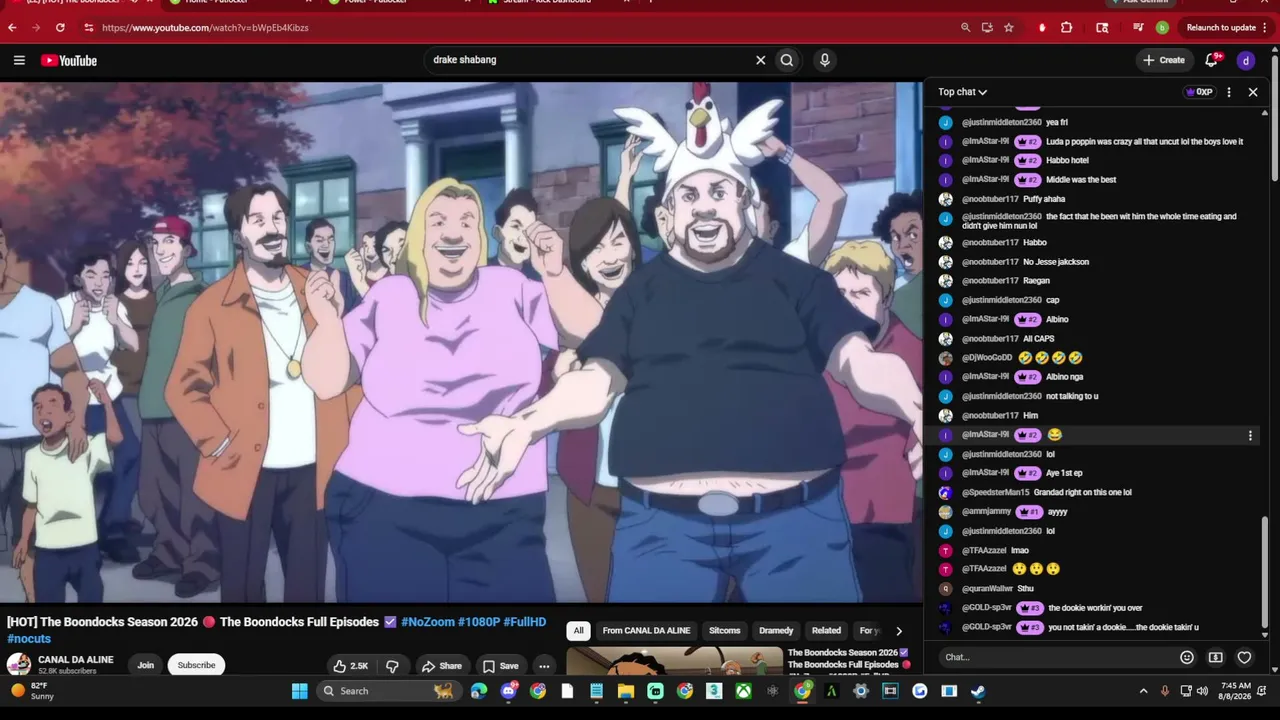This screenshot has height=720, width=1280.
Task: Open the YouTube account avatar menu
Action: pos(1245,60)
